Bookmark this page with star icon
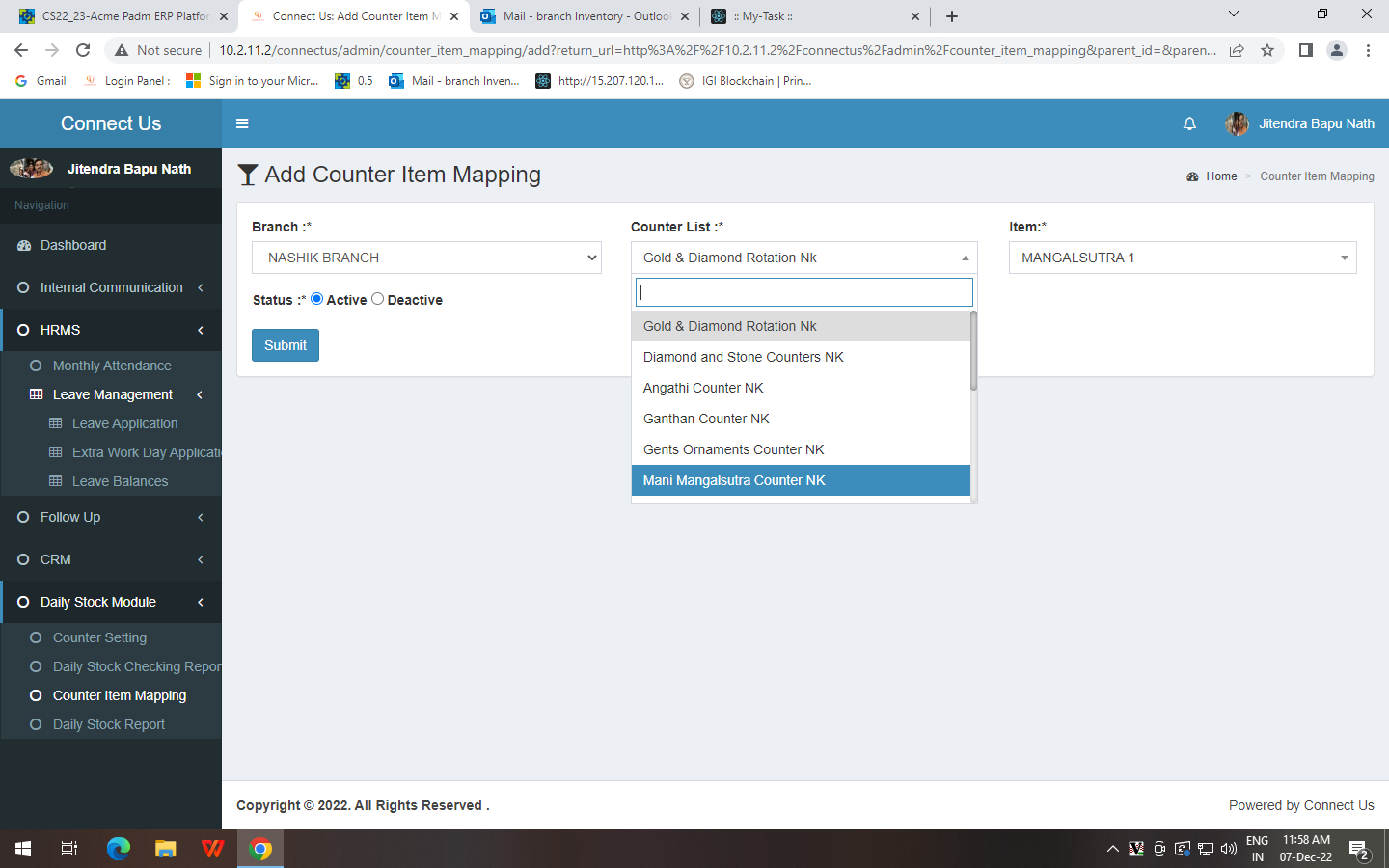Screen dimensions: 1389x868 pyautogui.click(x=1267, y=50)
